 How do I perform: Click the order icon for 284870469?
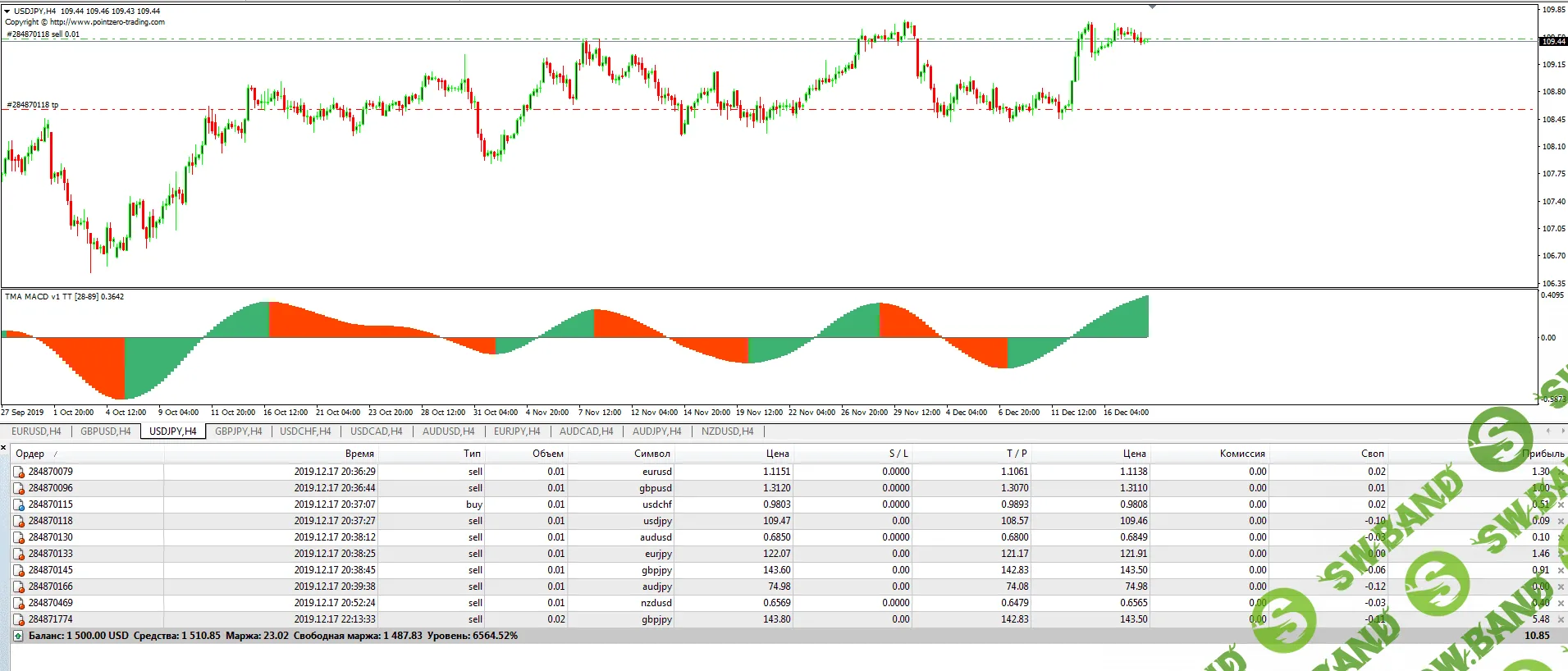click(19, 603)
